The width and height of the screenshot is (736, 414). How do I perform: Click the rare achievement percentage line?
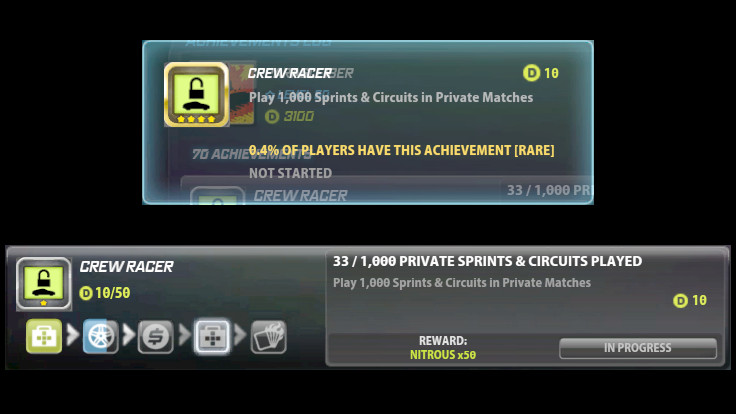[x=401, y=150]
